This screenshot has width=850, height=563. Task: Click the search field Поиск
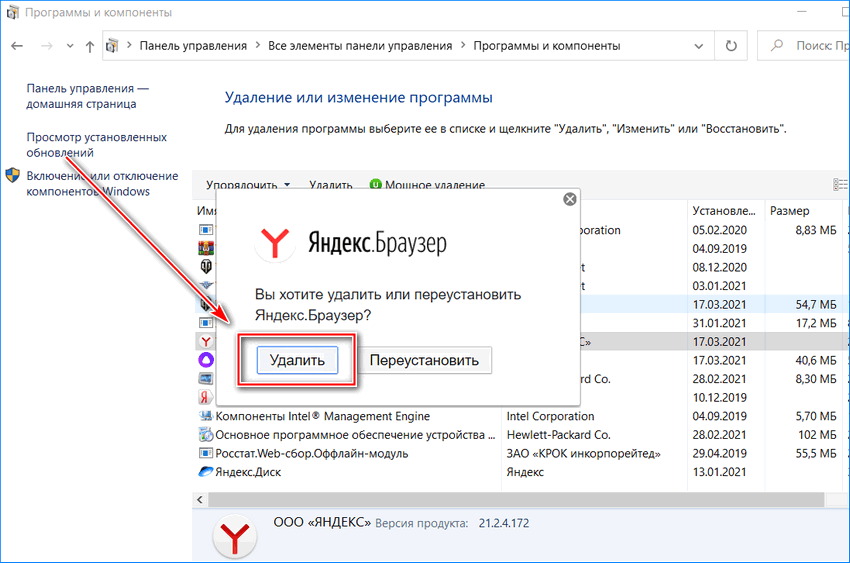[803, 46]
